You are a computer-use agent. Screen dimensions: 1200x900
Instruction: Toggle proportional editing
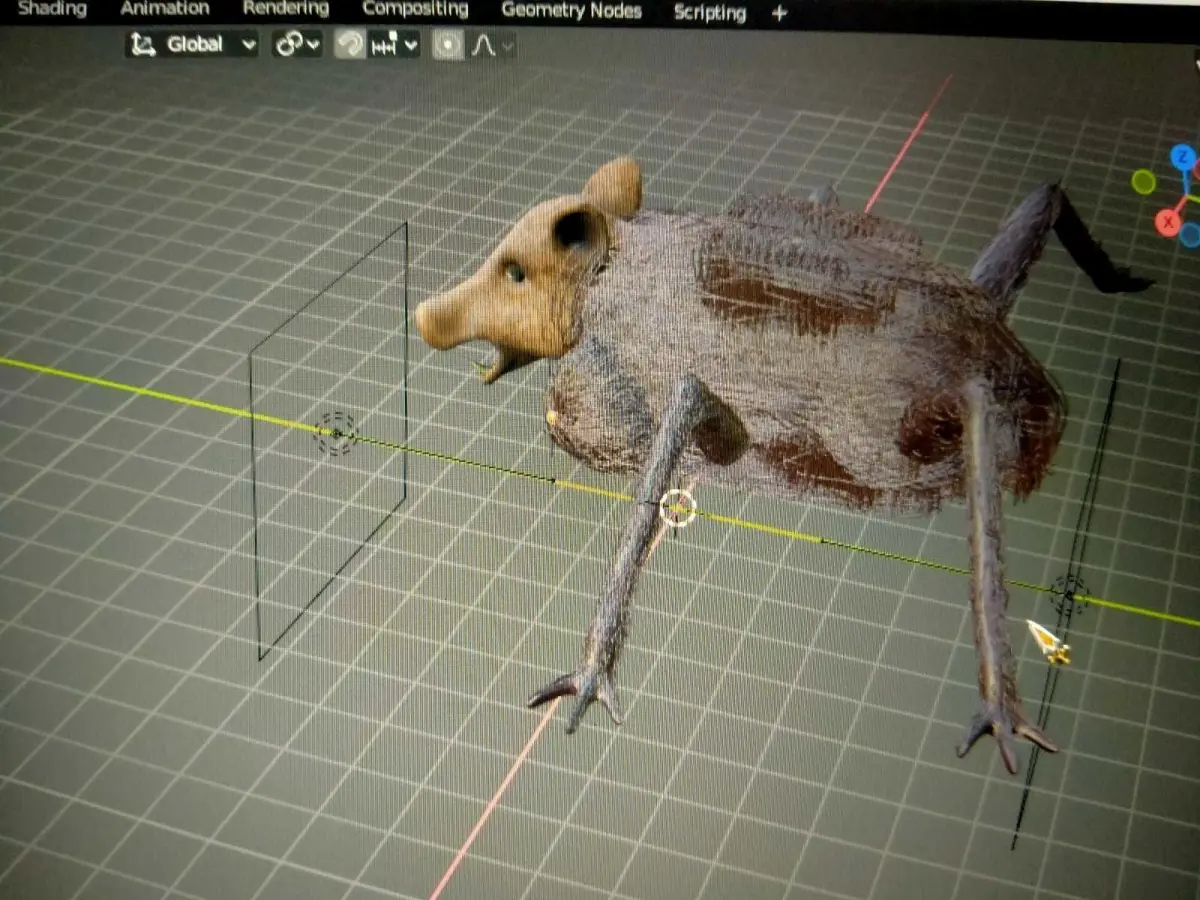click(448, 46)
